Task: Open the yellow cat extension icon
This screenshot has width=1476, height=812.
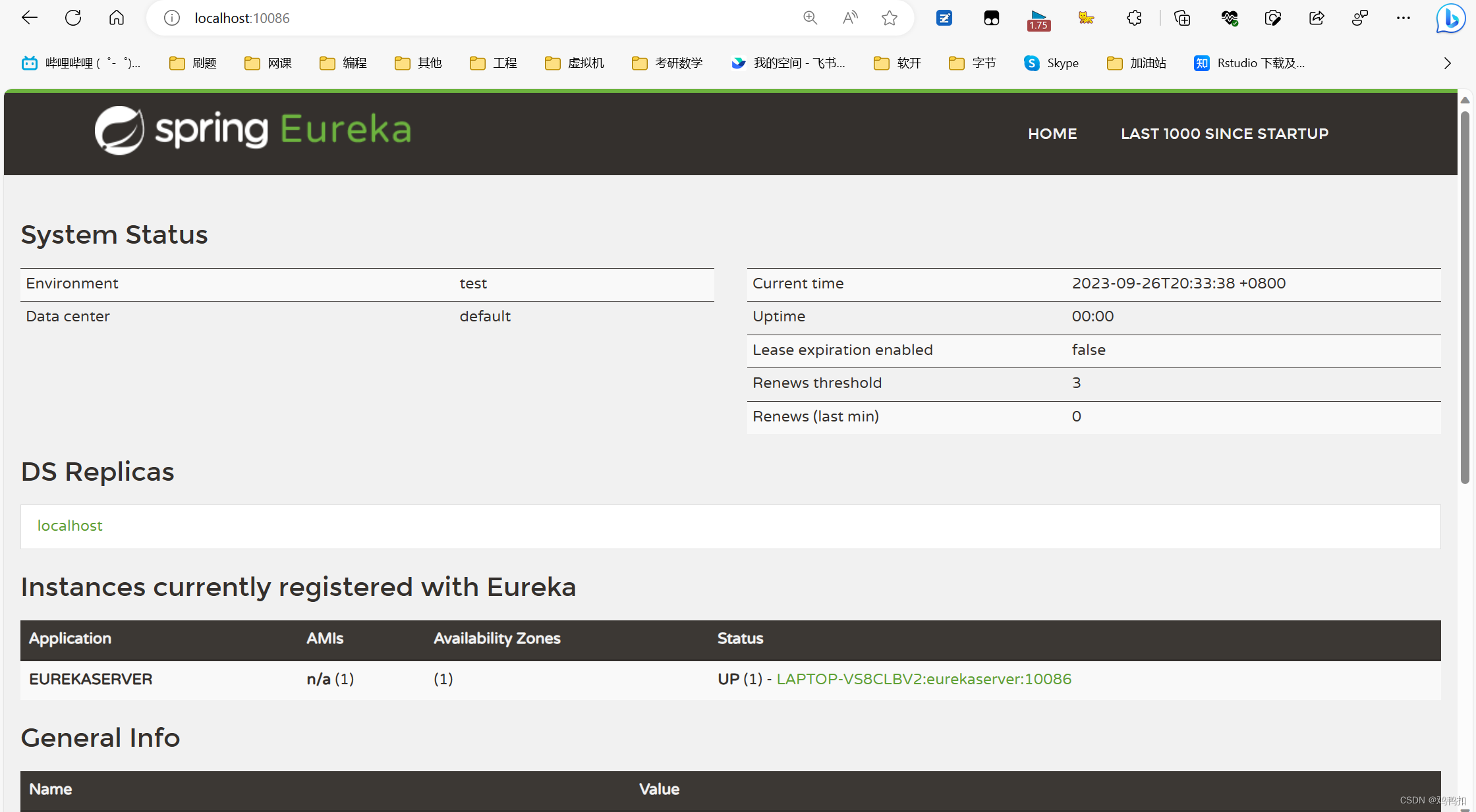Action: click(x=1086, y=18)
